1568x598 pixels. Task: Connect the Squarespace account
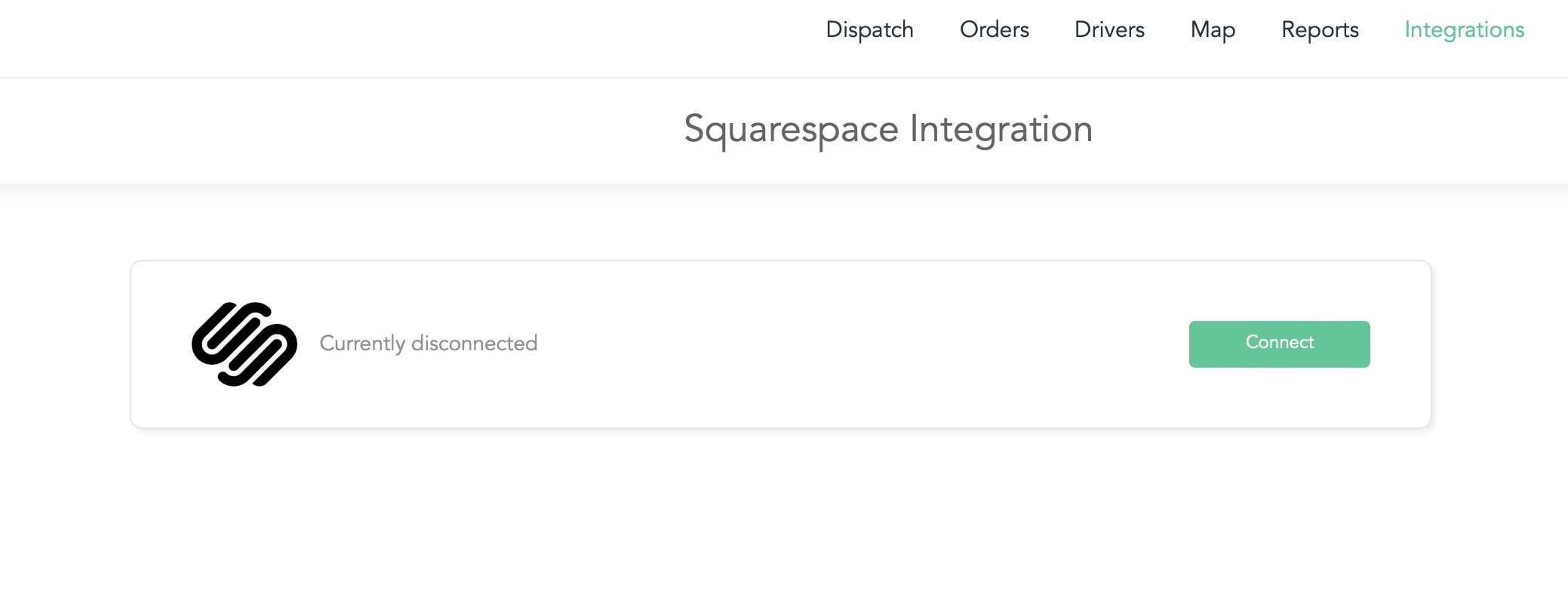[1279, 344]
